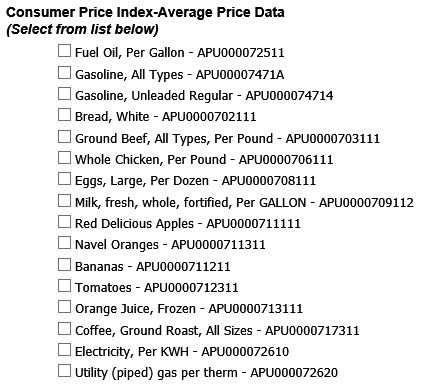Enable the Navel Oranges checkbox
The width and height of the screenshot is (427, 388).
coord(64,243)
